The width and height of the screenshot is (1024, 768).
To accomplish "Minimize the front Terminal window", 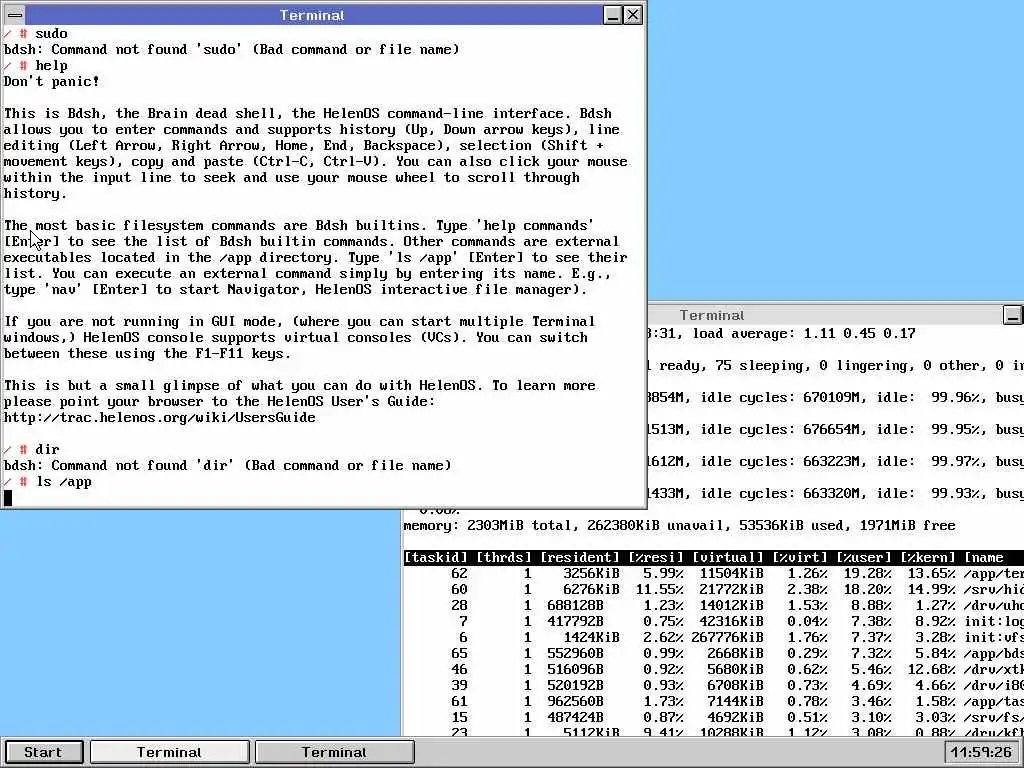I will 613,14.
